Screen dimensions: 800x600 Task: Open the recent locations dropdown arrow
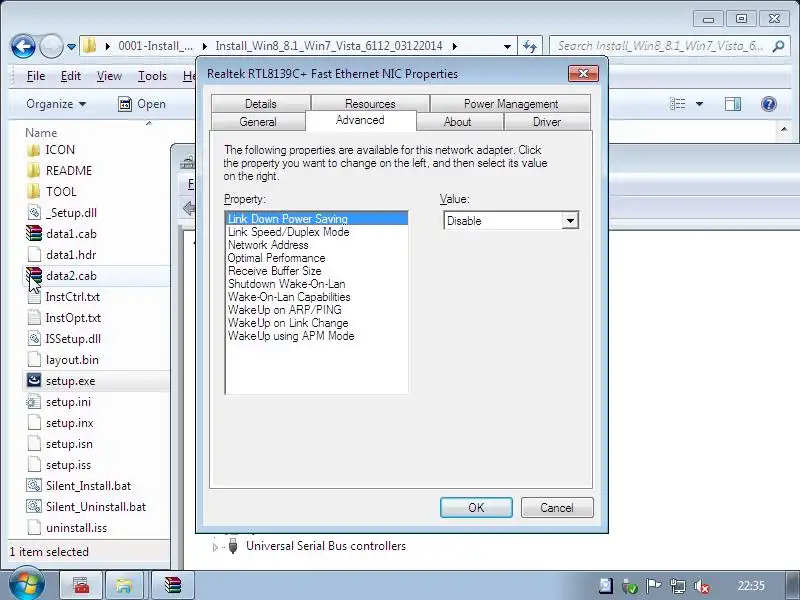click(x=71, y=47)
